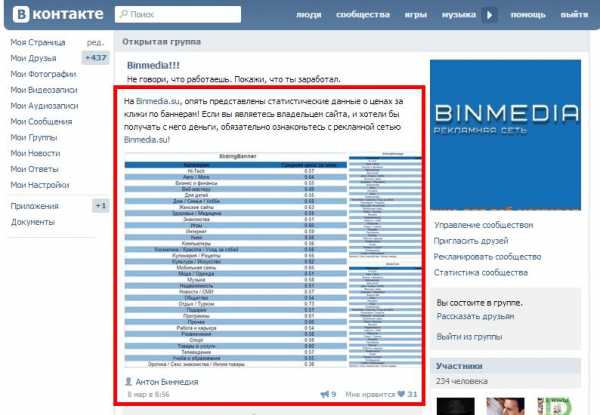600x415 pixels.
Task: Open Статистика сообщества
Action: [481, 273]
